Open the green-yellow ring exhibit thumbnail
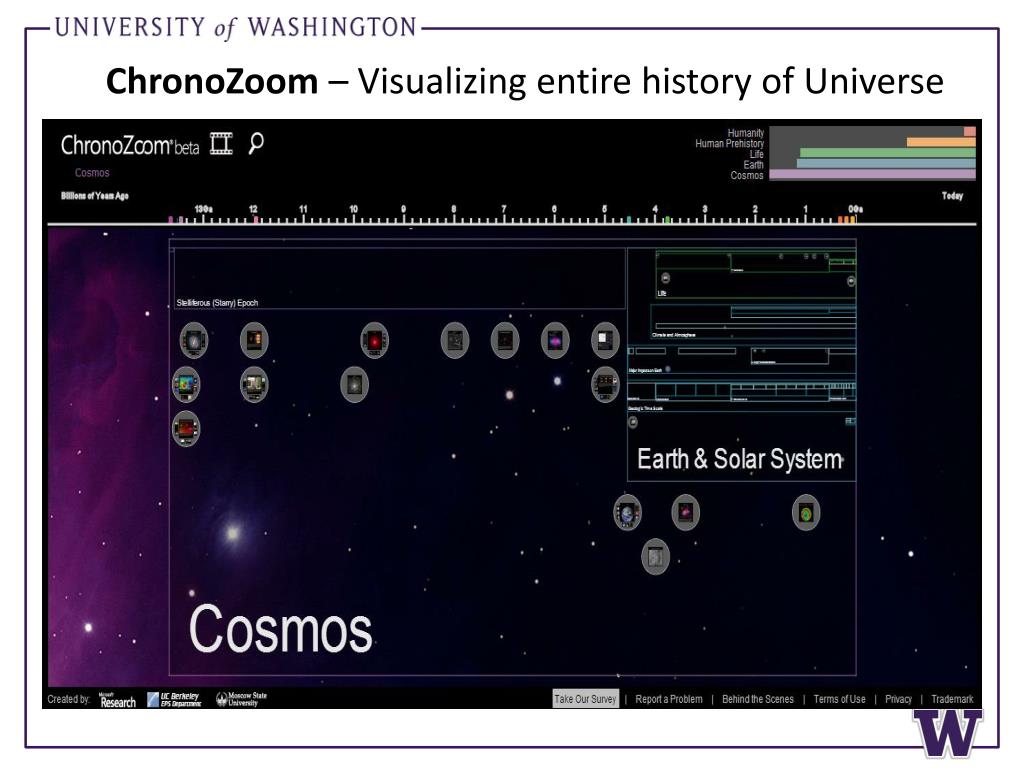This screenshot has width=1024, height=768. pos(806,513)
